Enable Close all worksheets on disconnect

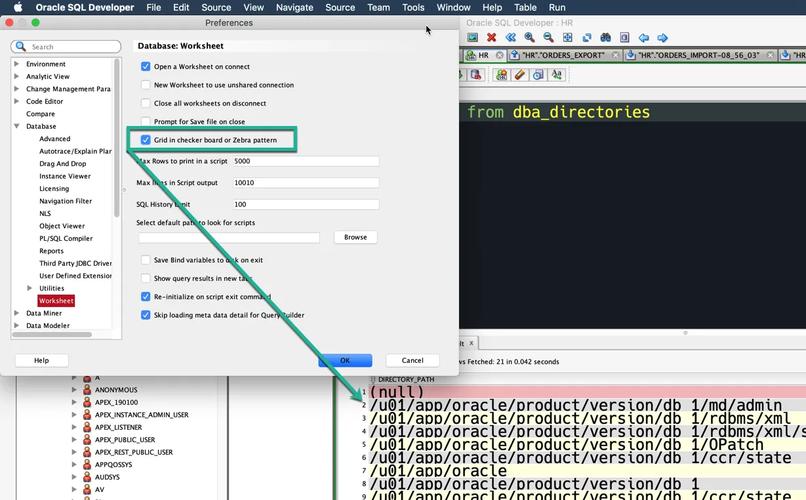(145, 103)
